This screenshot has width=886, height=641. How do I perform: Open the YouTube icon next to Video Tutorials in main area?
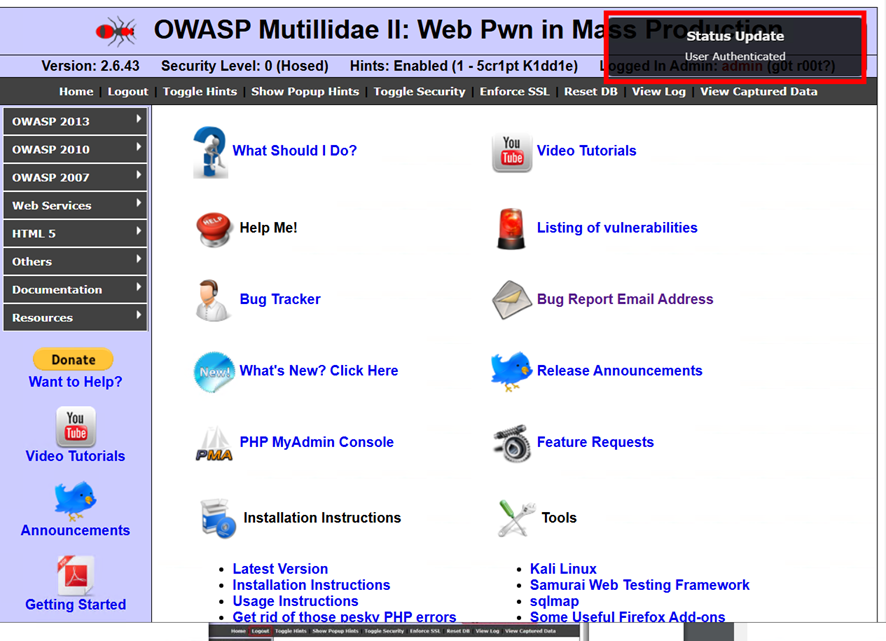511,152
